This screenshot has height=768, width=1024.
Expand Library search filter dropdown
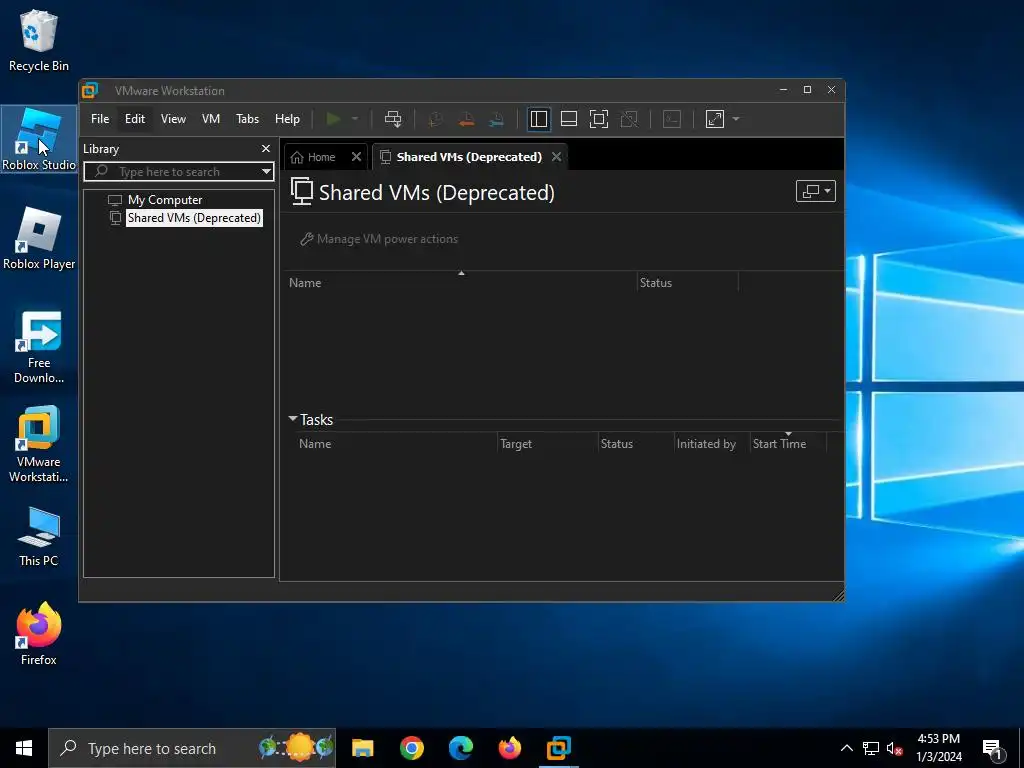click(x=266, y=172)
